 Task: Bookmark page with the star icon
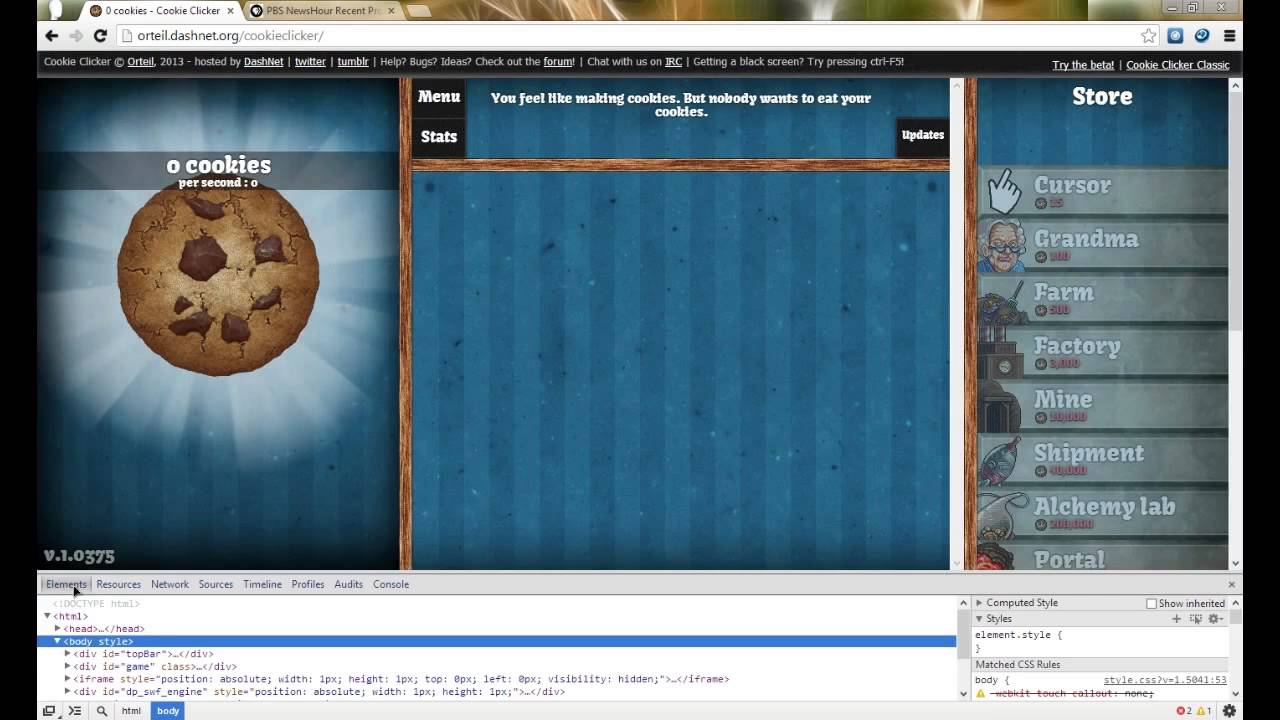click(1149, 35)
